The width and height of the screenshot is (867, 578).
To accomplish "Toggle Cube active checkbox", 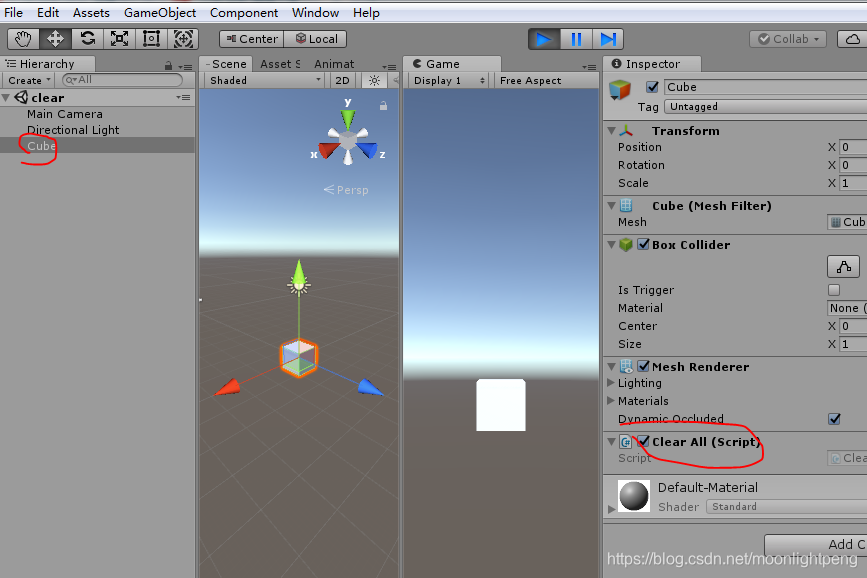I will pos(652,87).
